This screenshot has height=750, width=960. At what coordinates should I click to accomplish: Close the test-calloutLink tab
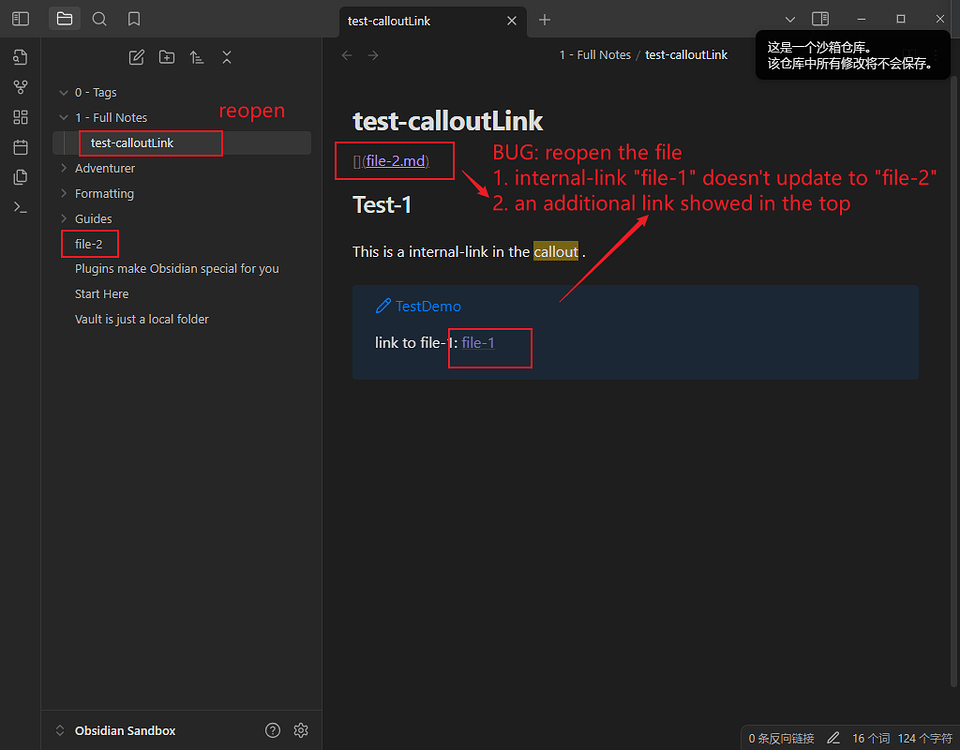(x=512, y=21)
